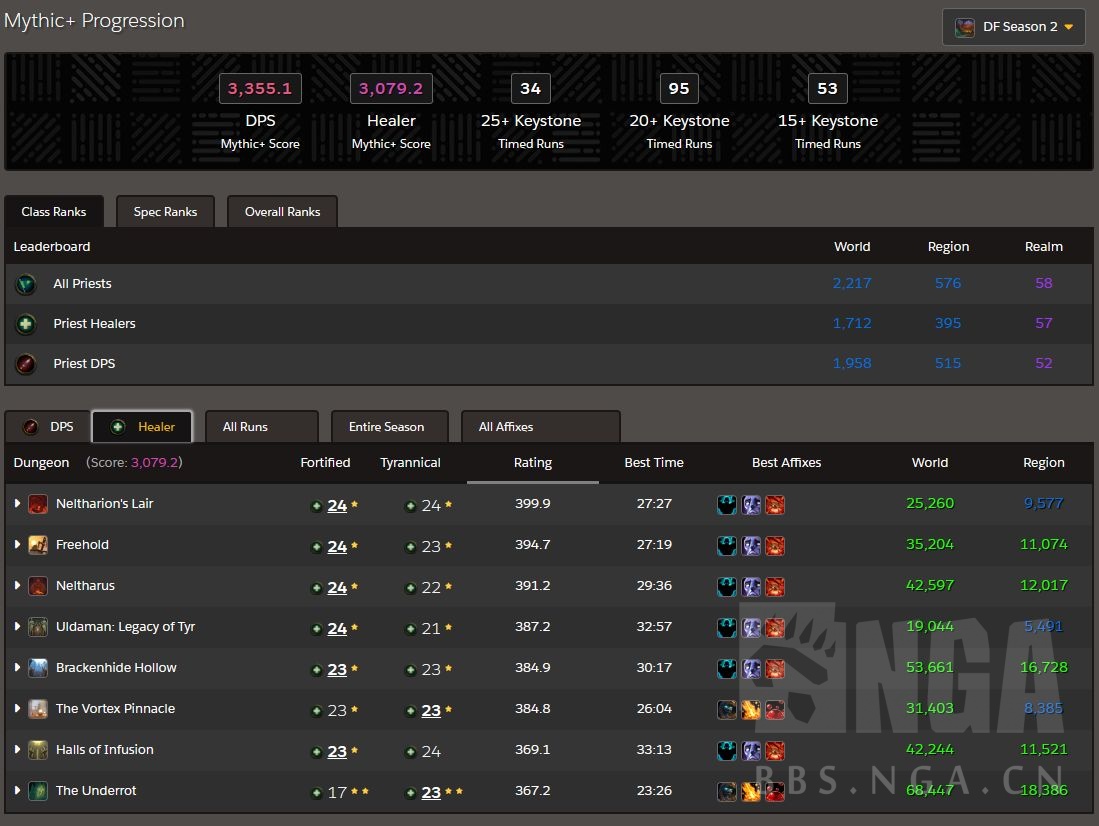Click the Brackenhide Hollow dungeon icon
1099x826 pixels.
pyautogui.click(x=38, y=668)
